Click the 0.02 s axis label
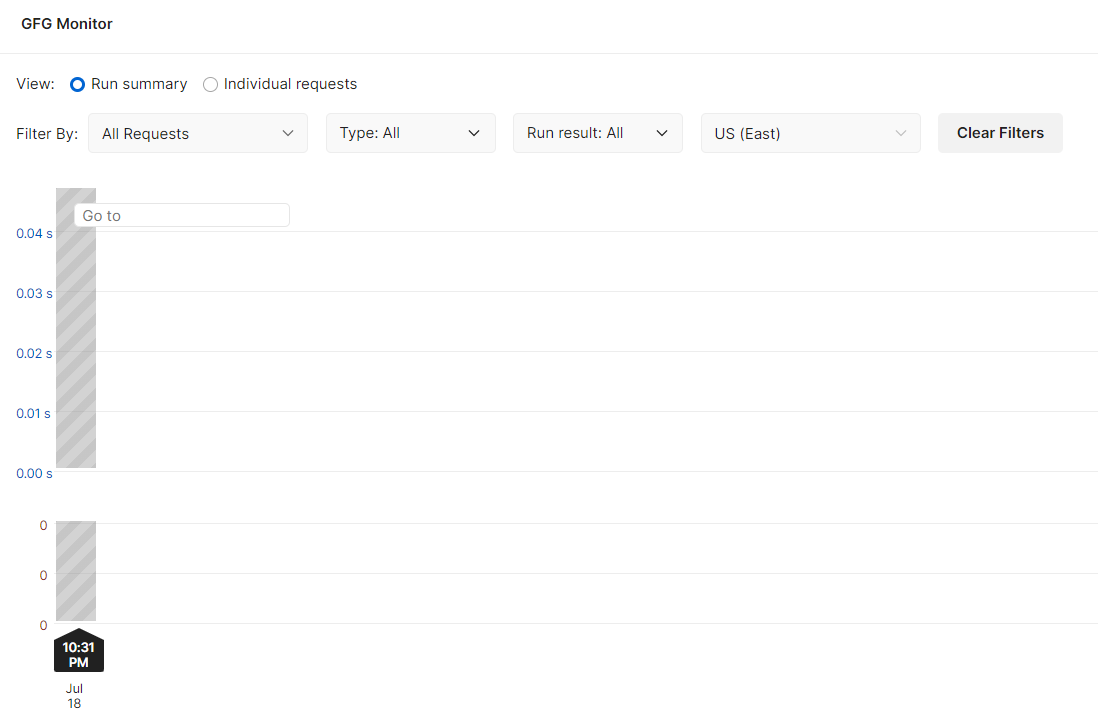1098x716 pixels. (x=34, y=353)
